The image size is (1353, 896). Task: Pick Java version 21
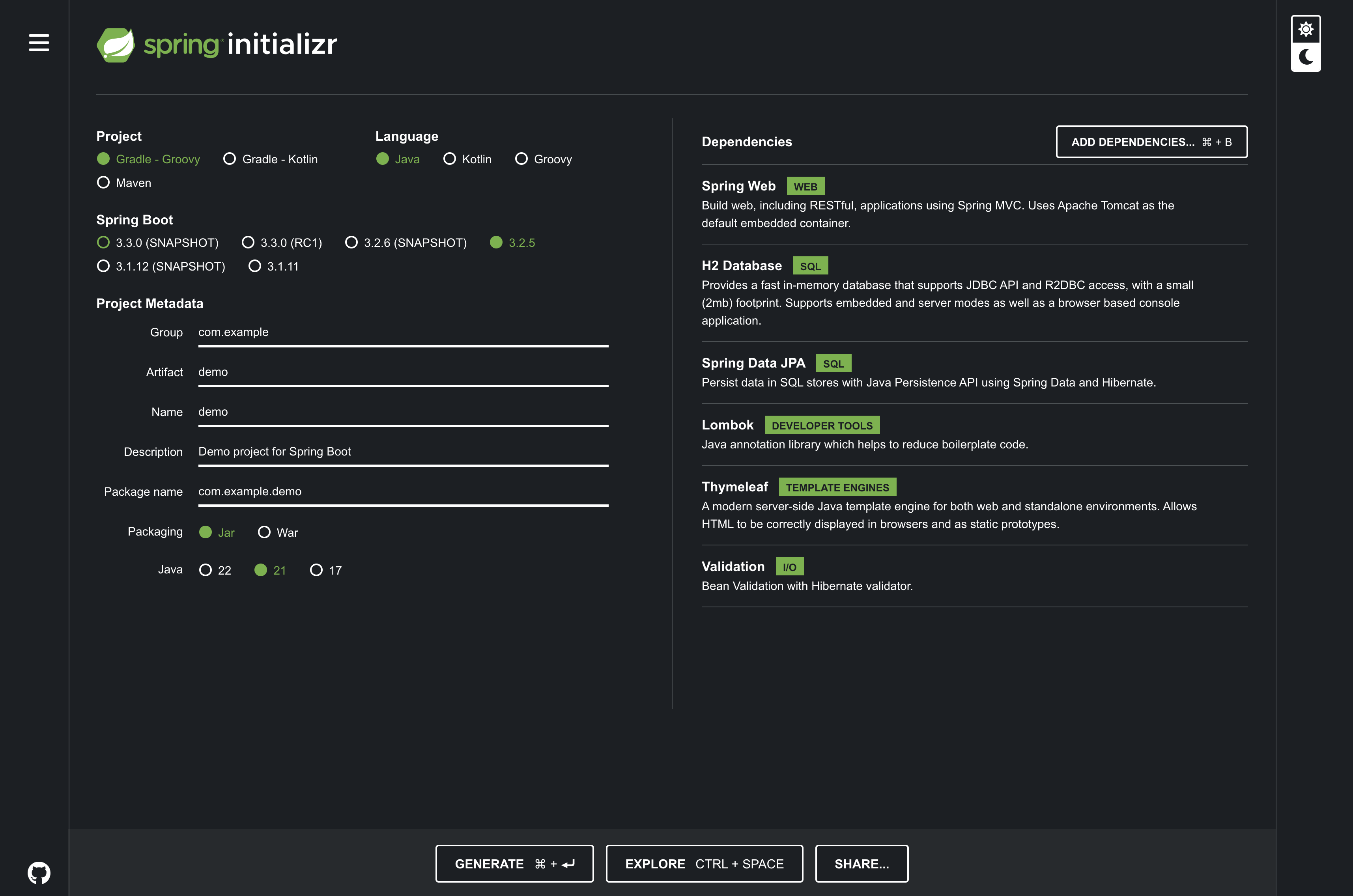point(270,570)
